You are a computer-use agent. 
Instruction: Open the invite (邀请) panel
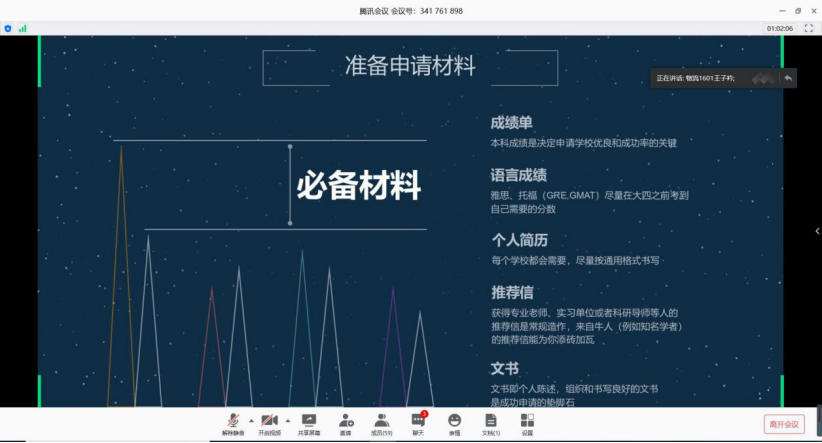[345, 423]
